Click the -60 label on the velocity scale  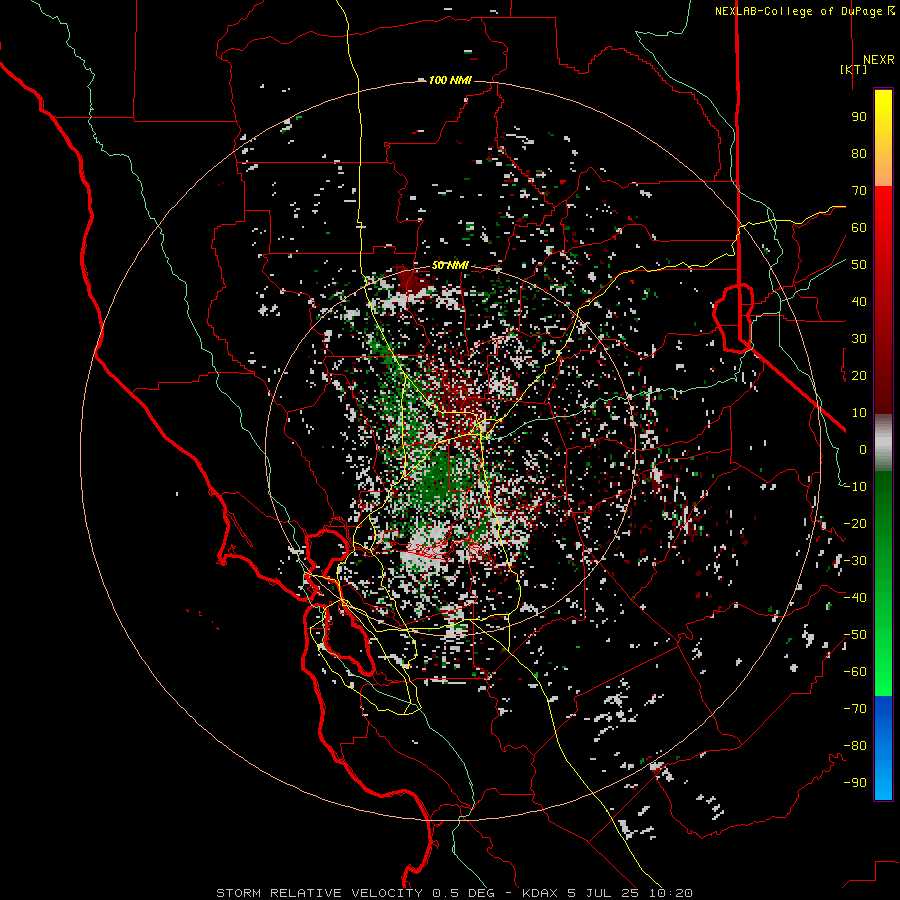pos(855,672)
